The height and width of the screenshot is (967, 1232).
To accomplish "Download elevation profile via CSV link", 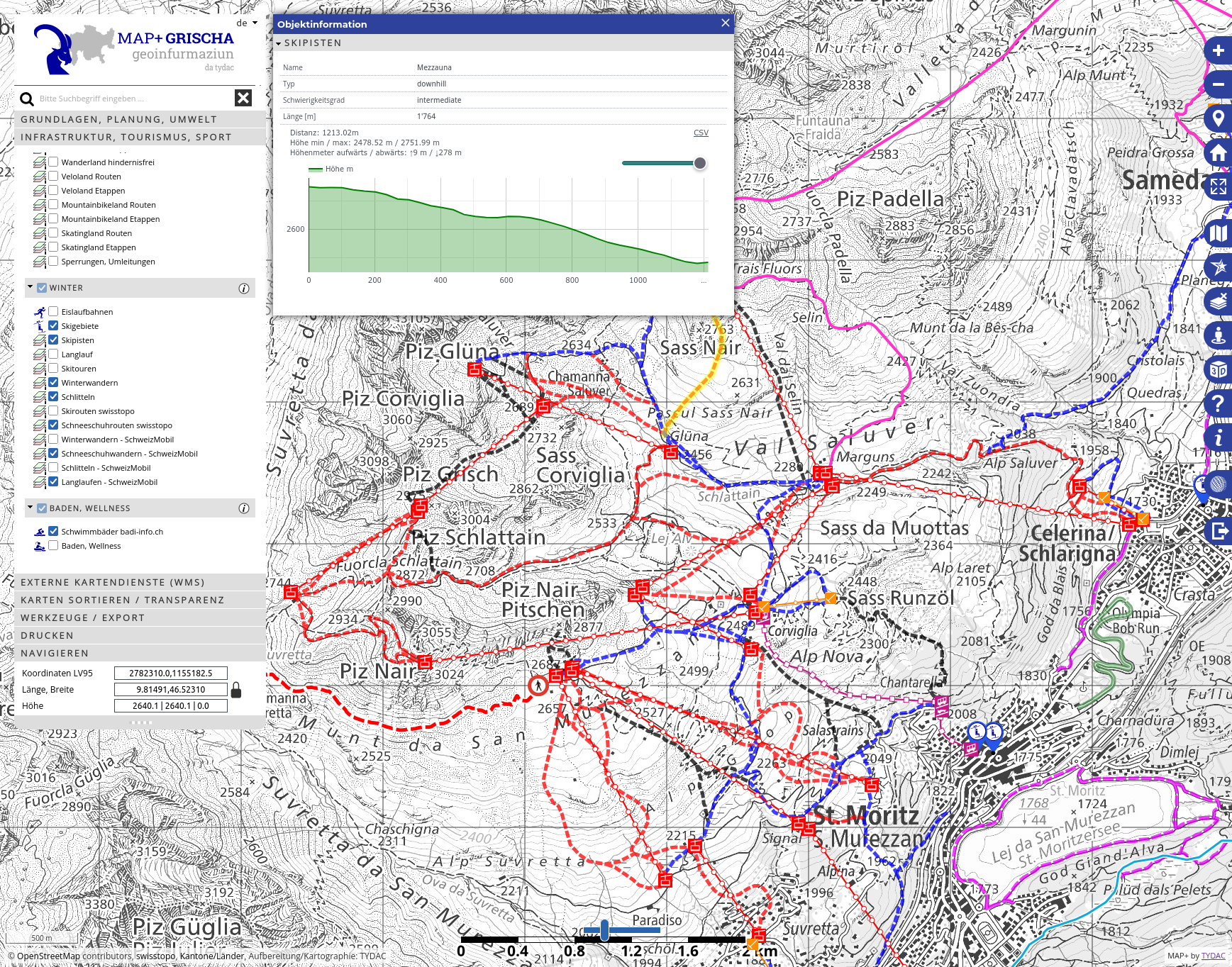I will tap(701, 133).
